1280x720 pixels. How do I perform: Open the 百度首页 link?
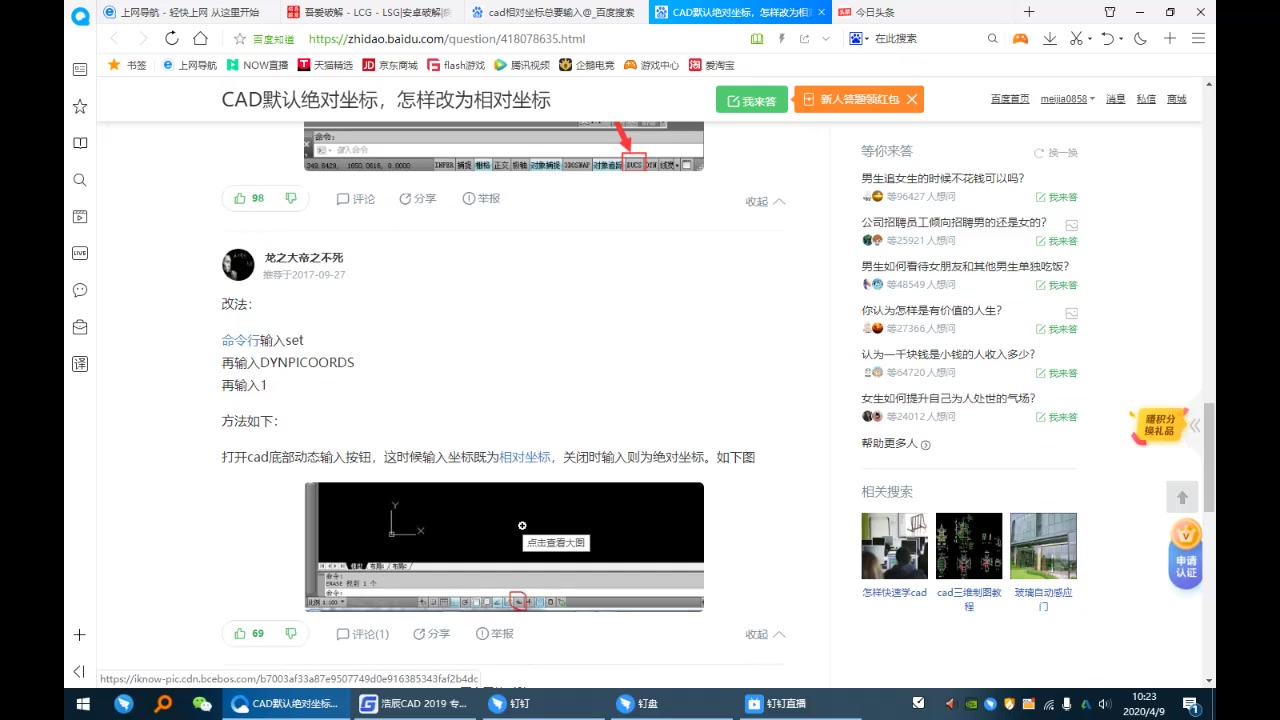[x=1009, y=99]
